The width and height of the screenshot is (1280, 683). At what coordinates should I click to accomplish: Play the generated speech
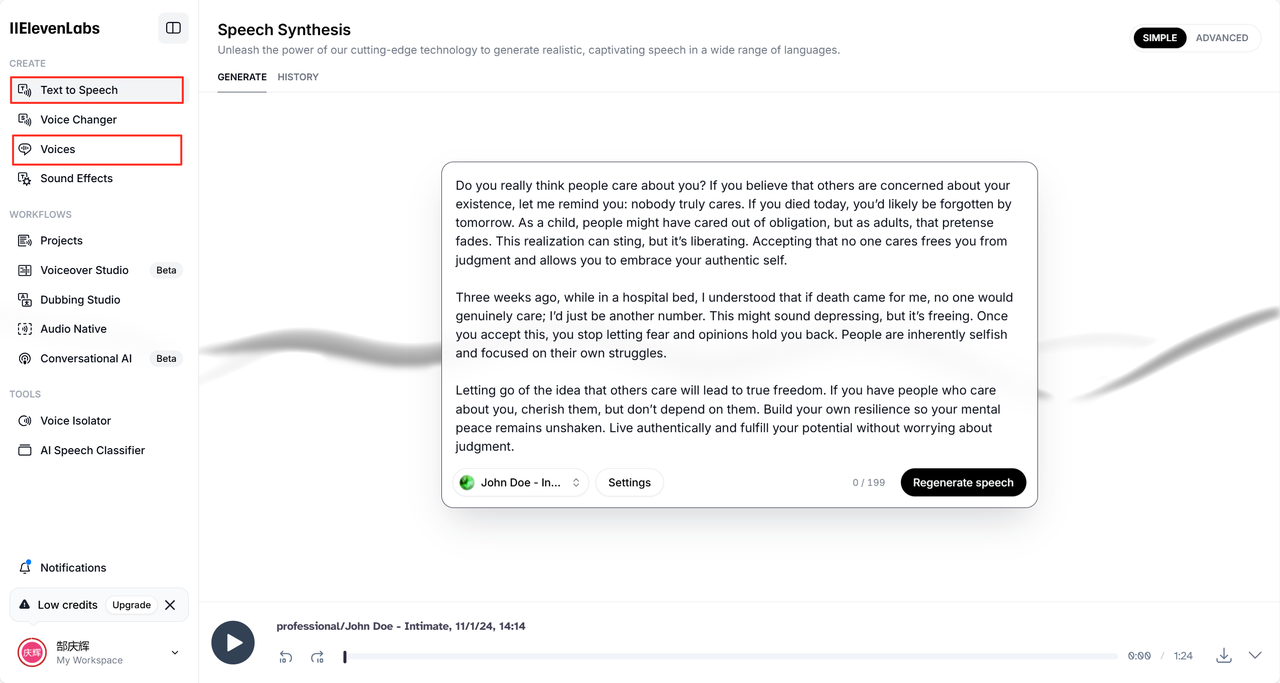click(x=233, y=642)
